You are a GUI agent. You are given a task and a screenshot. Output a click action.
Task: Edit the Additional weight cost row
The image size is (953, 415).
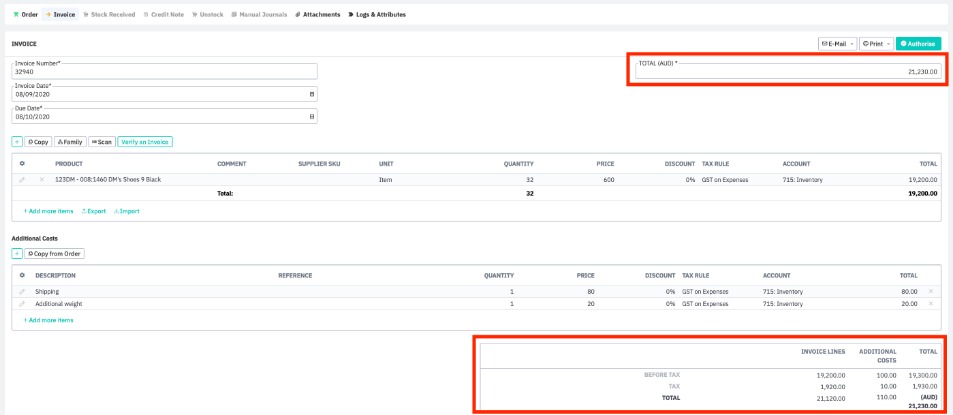point(22,303)
